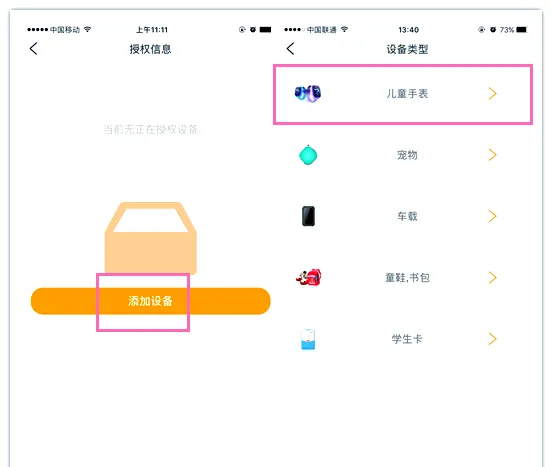The image size is (552, 467).
Task: Tap the back arrow on 授权信息 screen
Action: pyautogui.click(x=33, y=49)
